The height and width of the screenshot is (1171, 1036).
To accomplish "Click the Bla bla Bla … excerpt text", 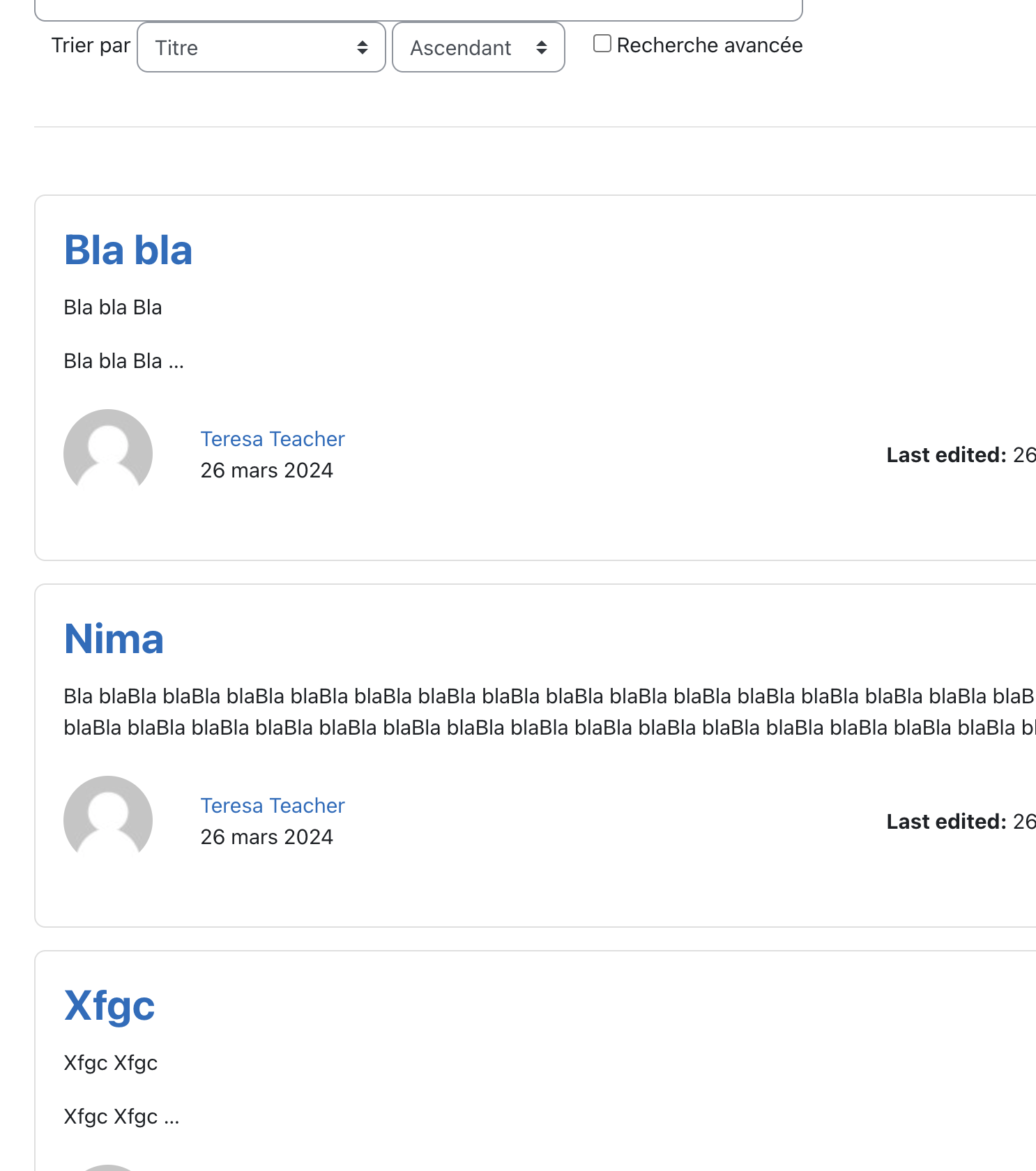I will coord(124,361).
